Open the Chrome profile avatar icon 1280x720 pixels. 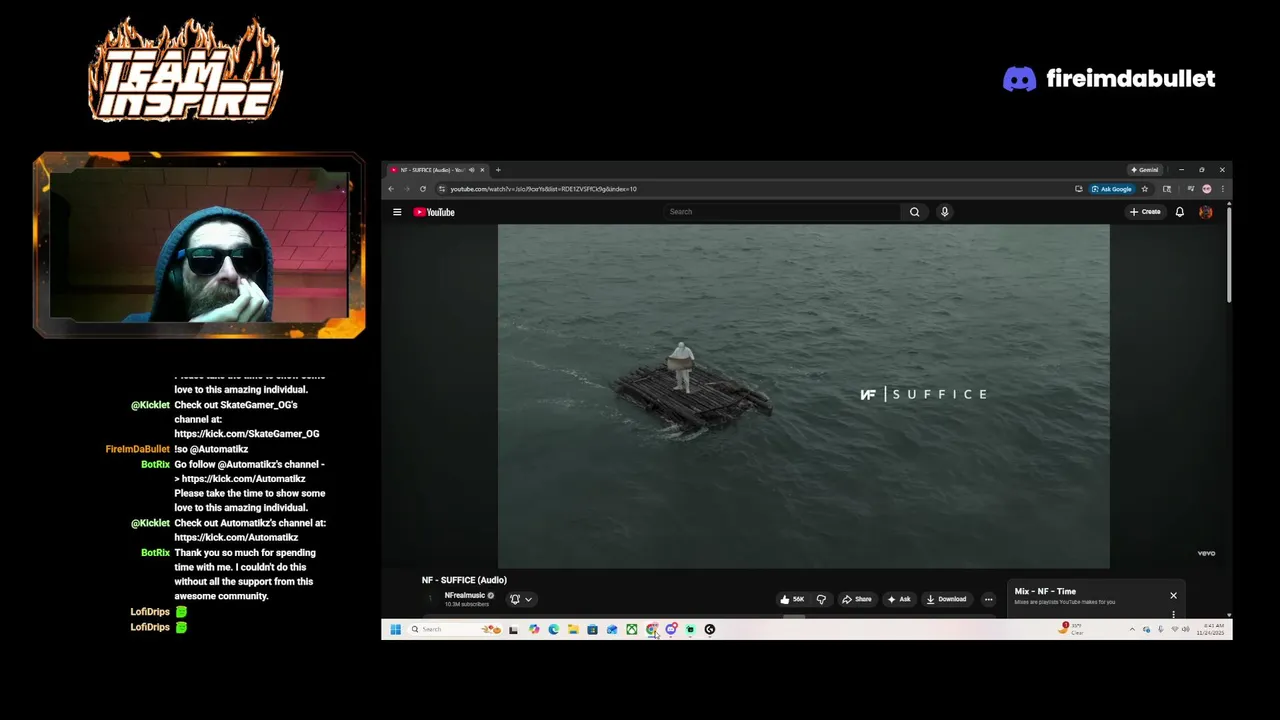point(1207,189)
